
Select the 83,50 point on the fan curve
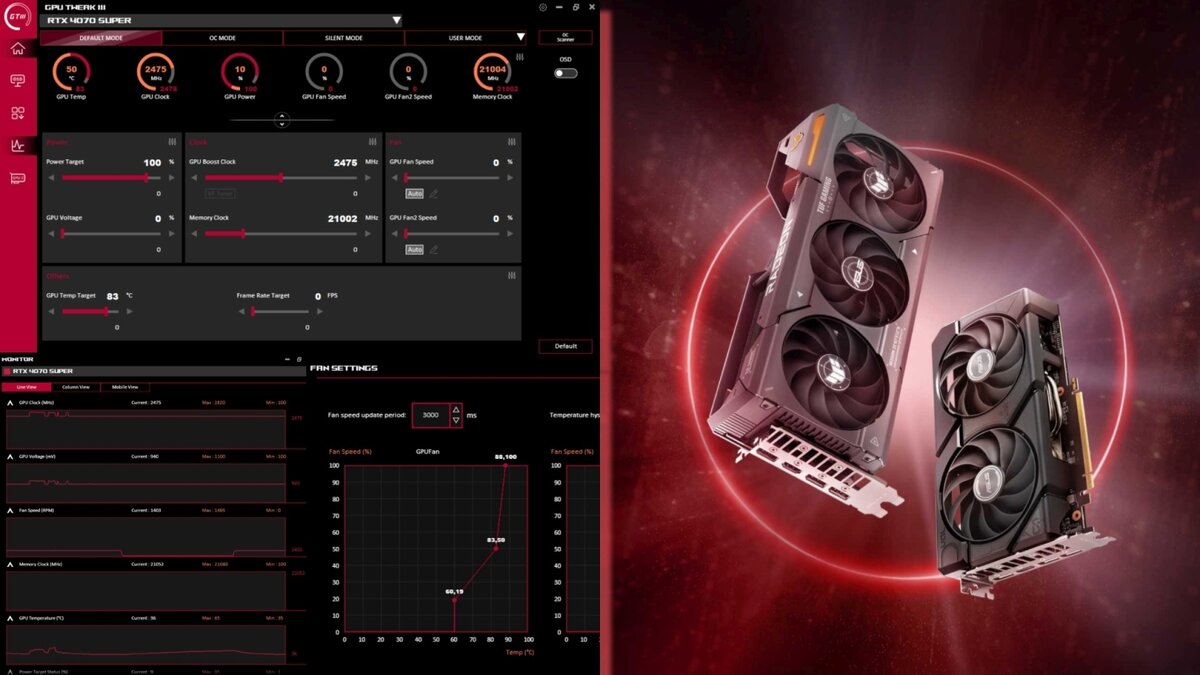pos(496,548)
